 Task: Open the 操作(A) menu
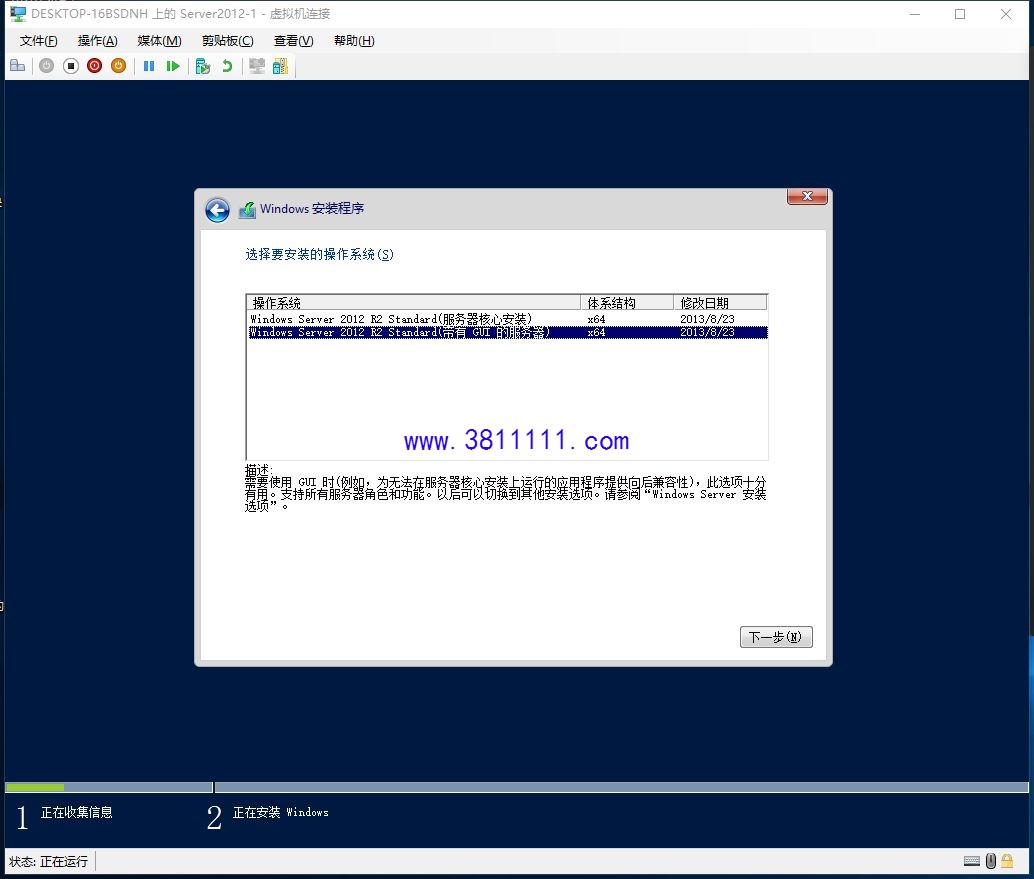pyautogui.click(x=98, y=41)
